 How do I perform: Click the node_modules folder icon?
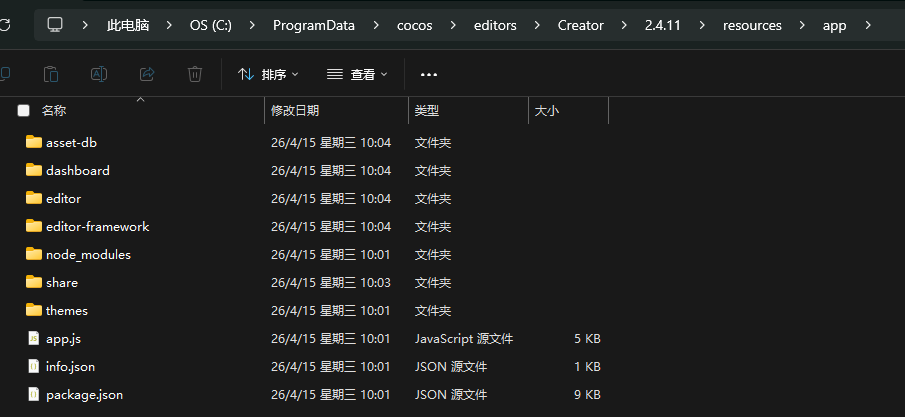tap(34, 254)
